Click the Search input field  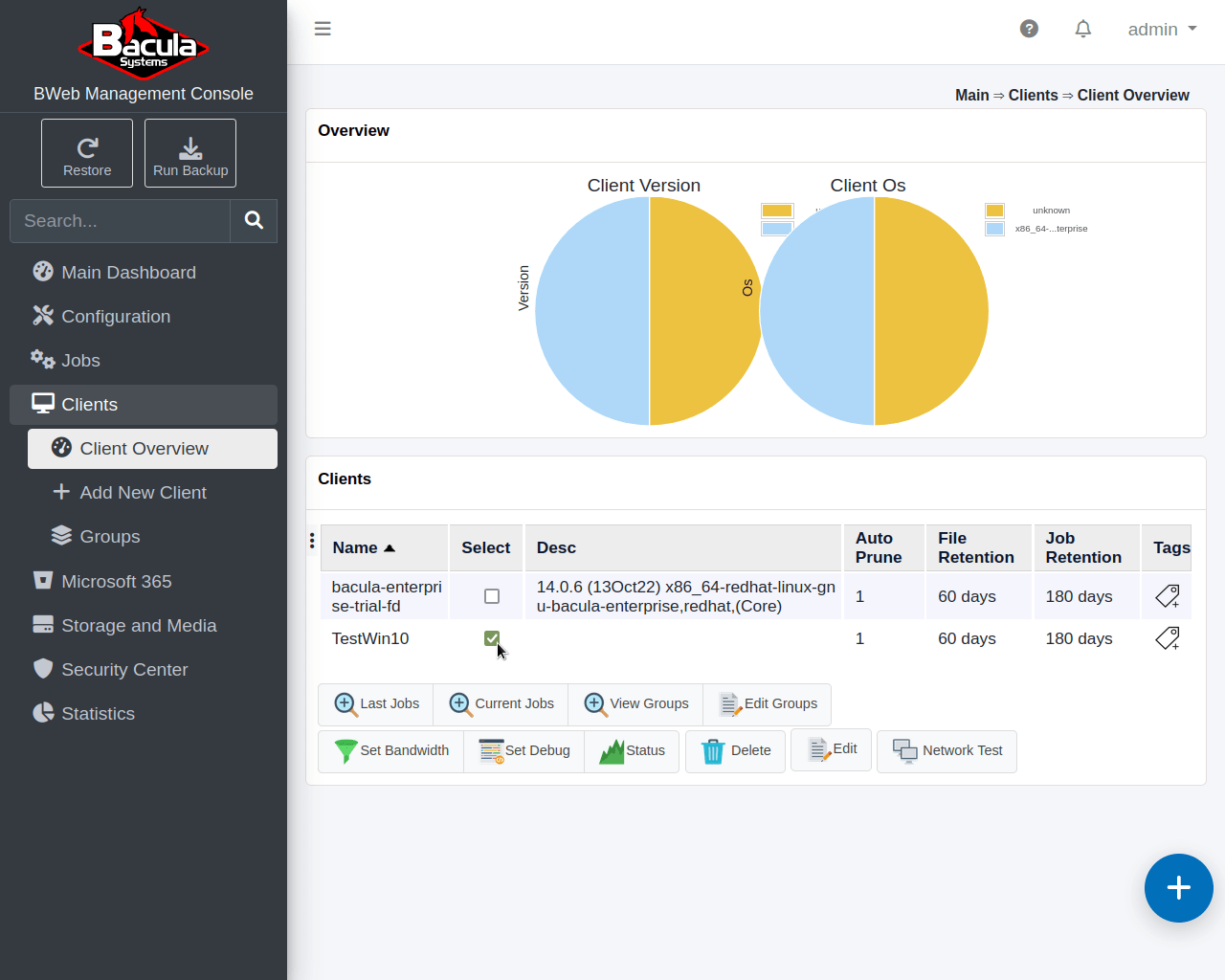(x=120, y=221)
